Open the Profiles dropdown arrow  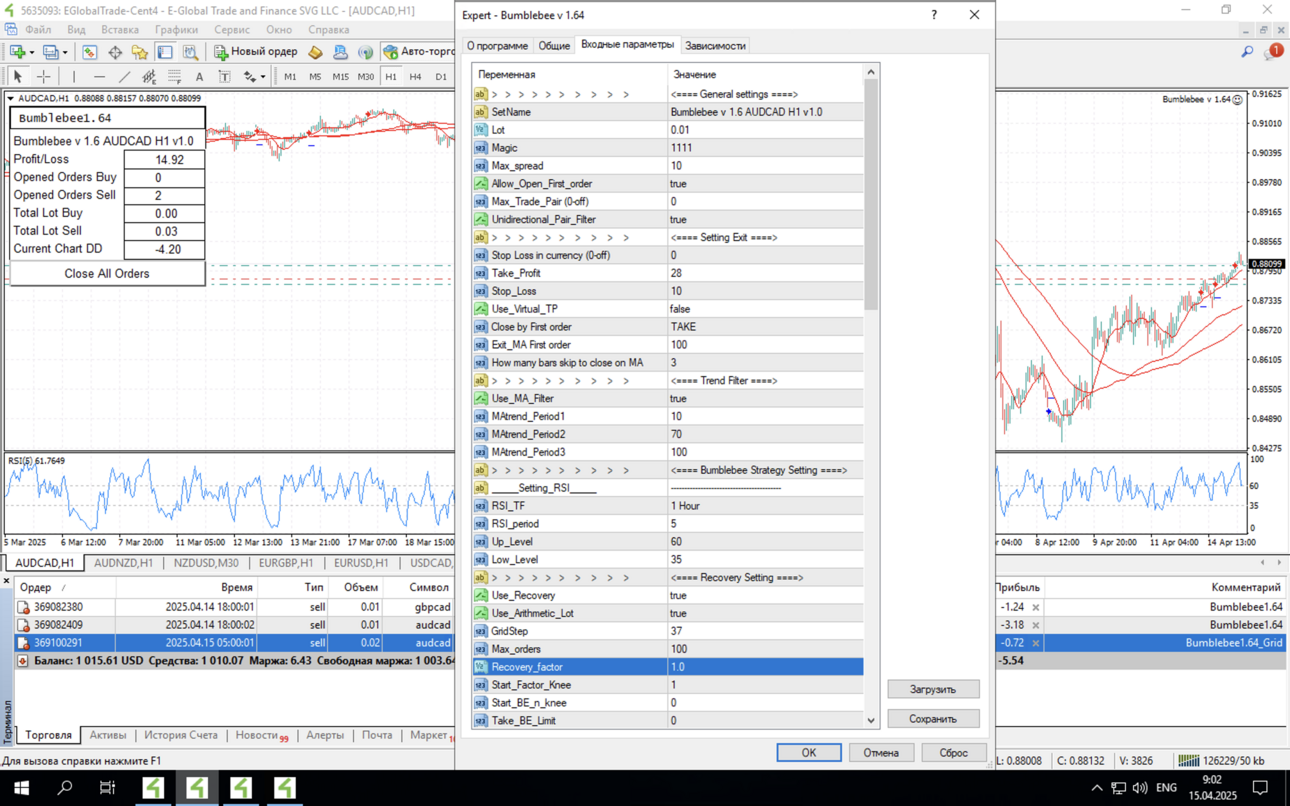pyautogui.click(x=65, y=52)
